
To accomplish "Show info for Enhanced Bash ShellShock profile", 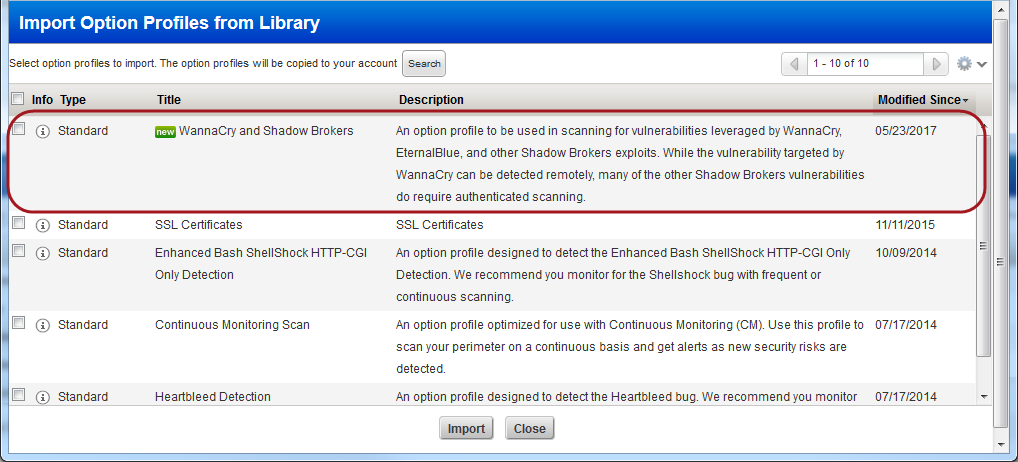I will tap(43, 254).
